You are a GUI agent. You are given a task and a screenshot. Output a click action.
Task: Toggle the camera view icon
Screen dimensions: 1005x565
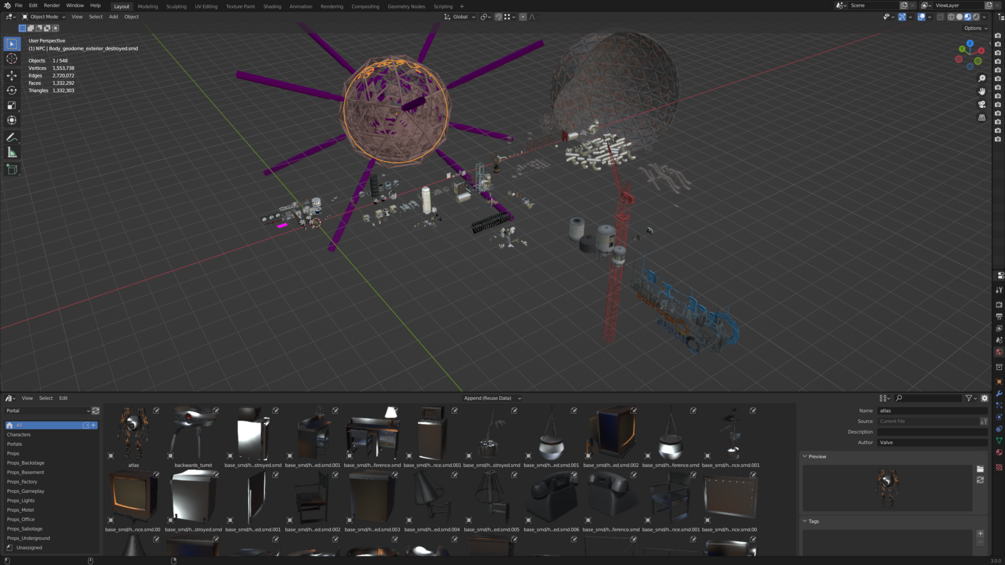tap(981, 104)
